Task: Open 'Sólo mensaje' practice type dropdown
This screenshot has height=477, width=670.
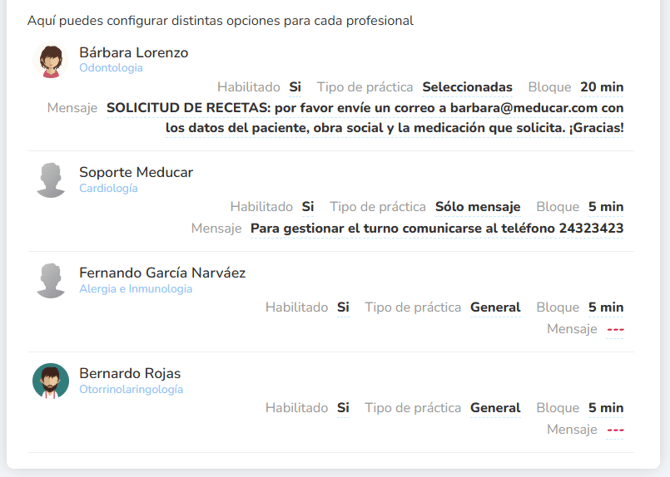Action: (x=478, y=207)
